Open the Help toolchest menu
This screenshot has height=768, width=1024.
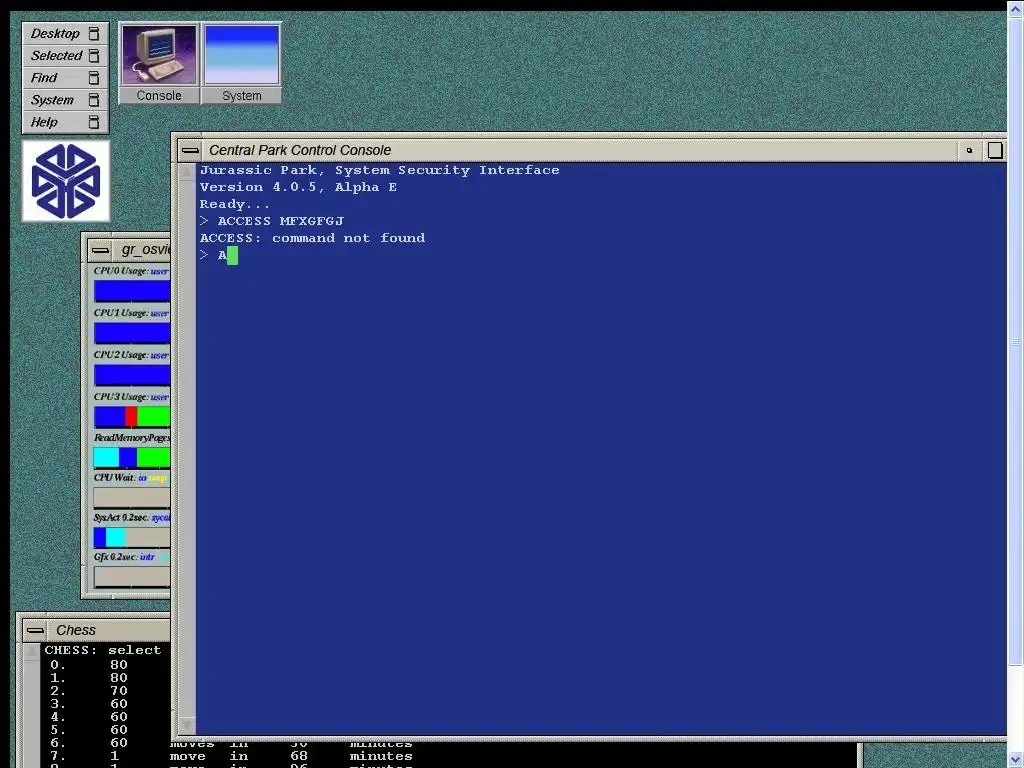click(x=65, y=122)
